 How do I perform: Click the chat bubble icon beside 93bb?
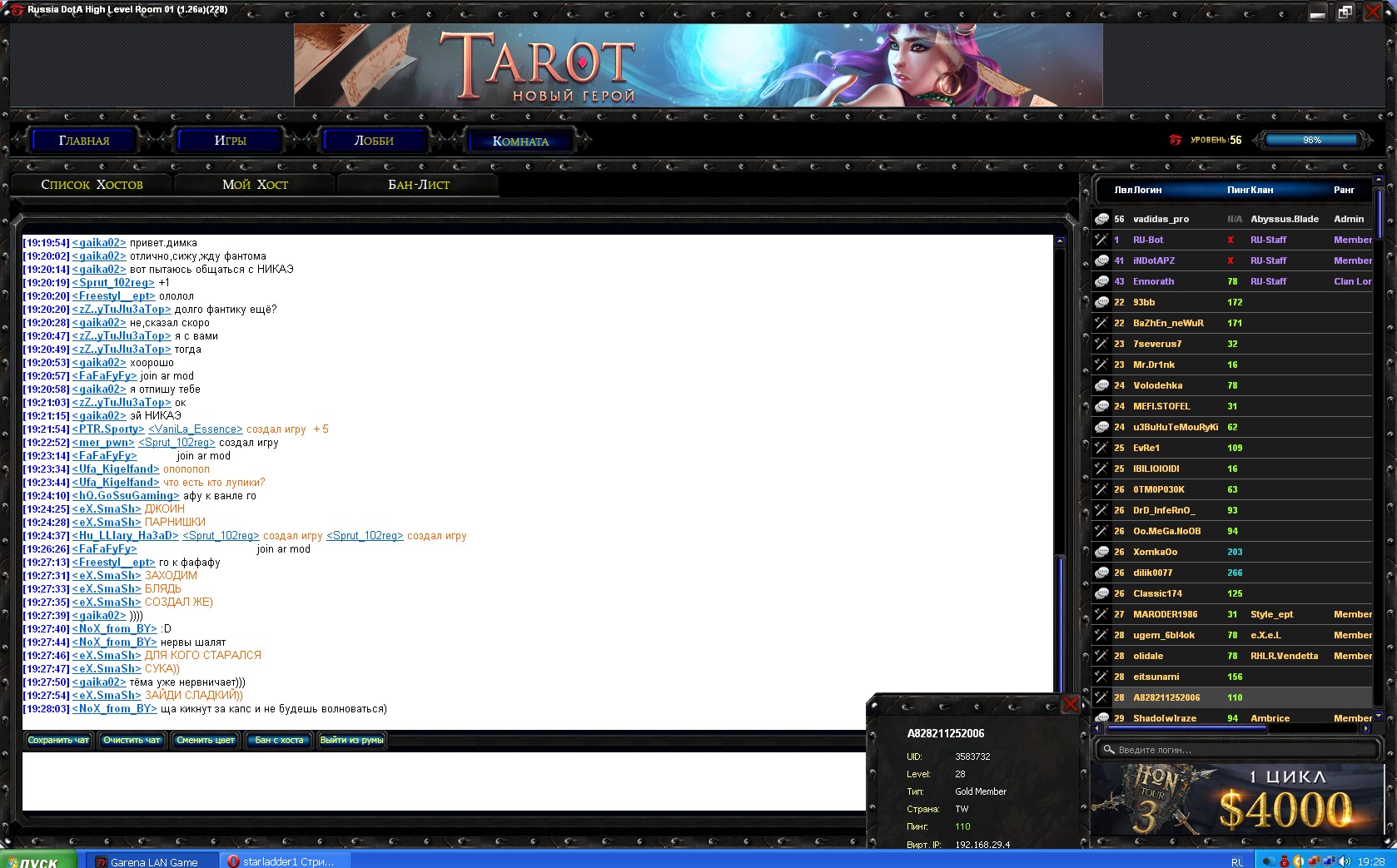coord(1101,302)
